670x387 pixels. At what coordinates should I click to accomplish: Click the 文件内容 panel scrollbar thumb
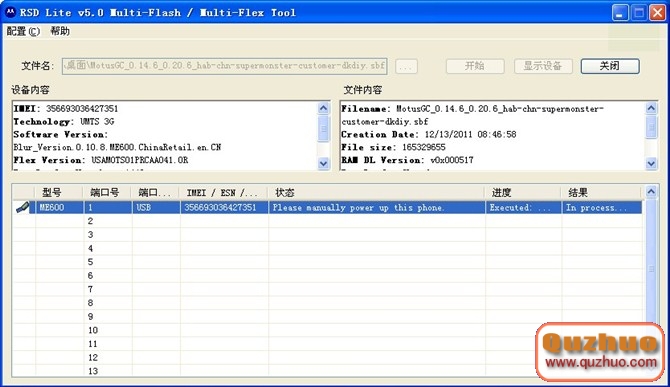point(651,126)
